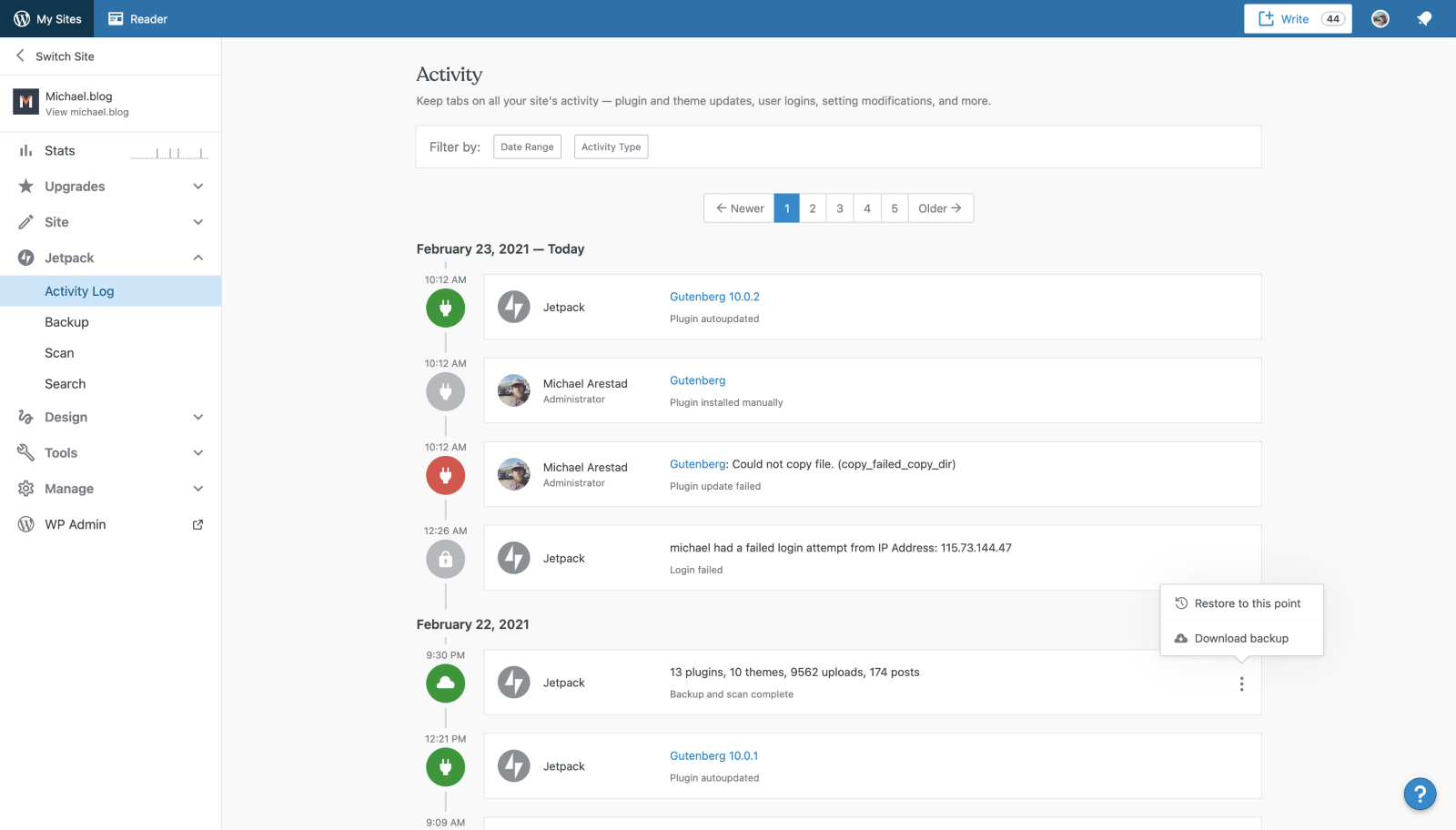Go to page 4 of activity
The image size is (1456, 830).
click(867, 208)
